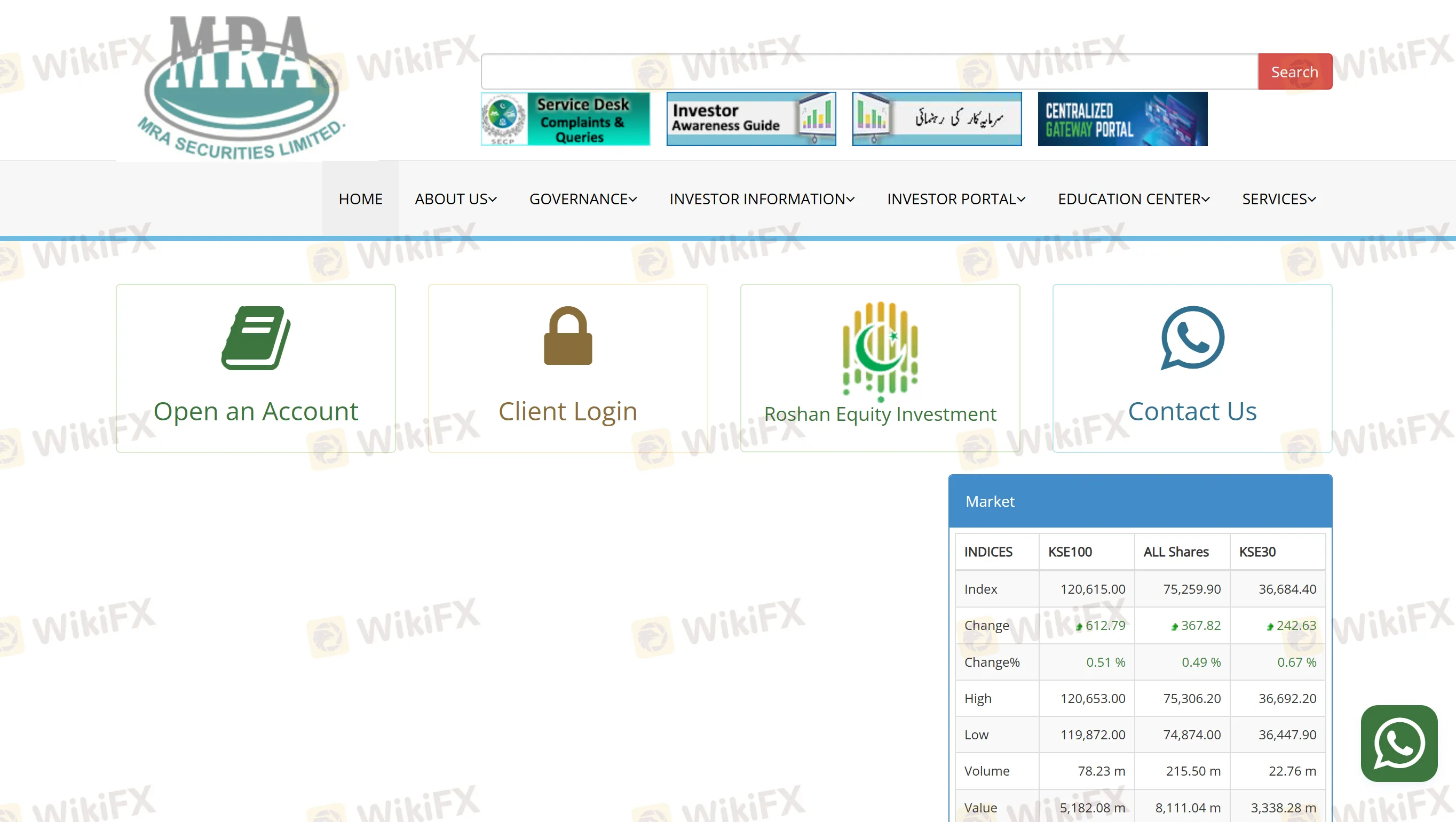Viewport: 1456px width, 822px height.
Task: Click the KSE30 value 3,338.28 m
Action: pos(1284,808)
